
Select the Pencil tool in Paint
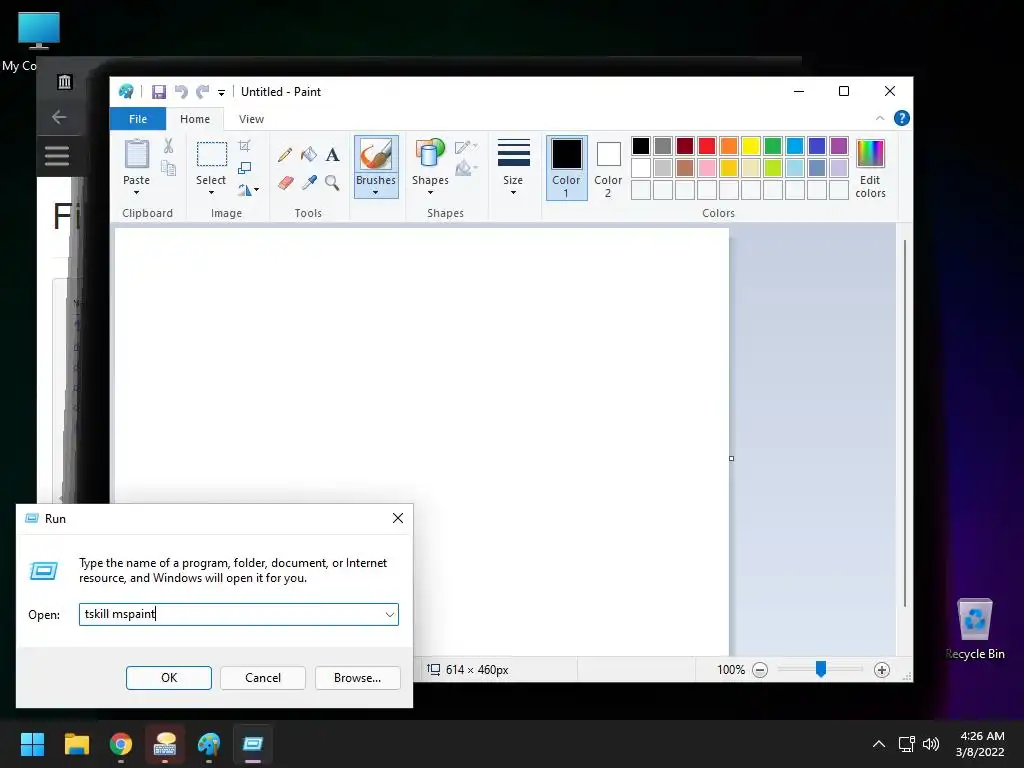click(x=285, y=155)
